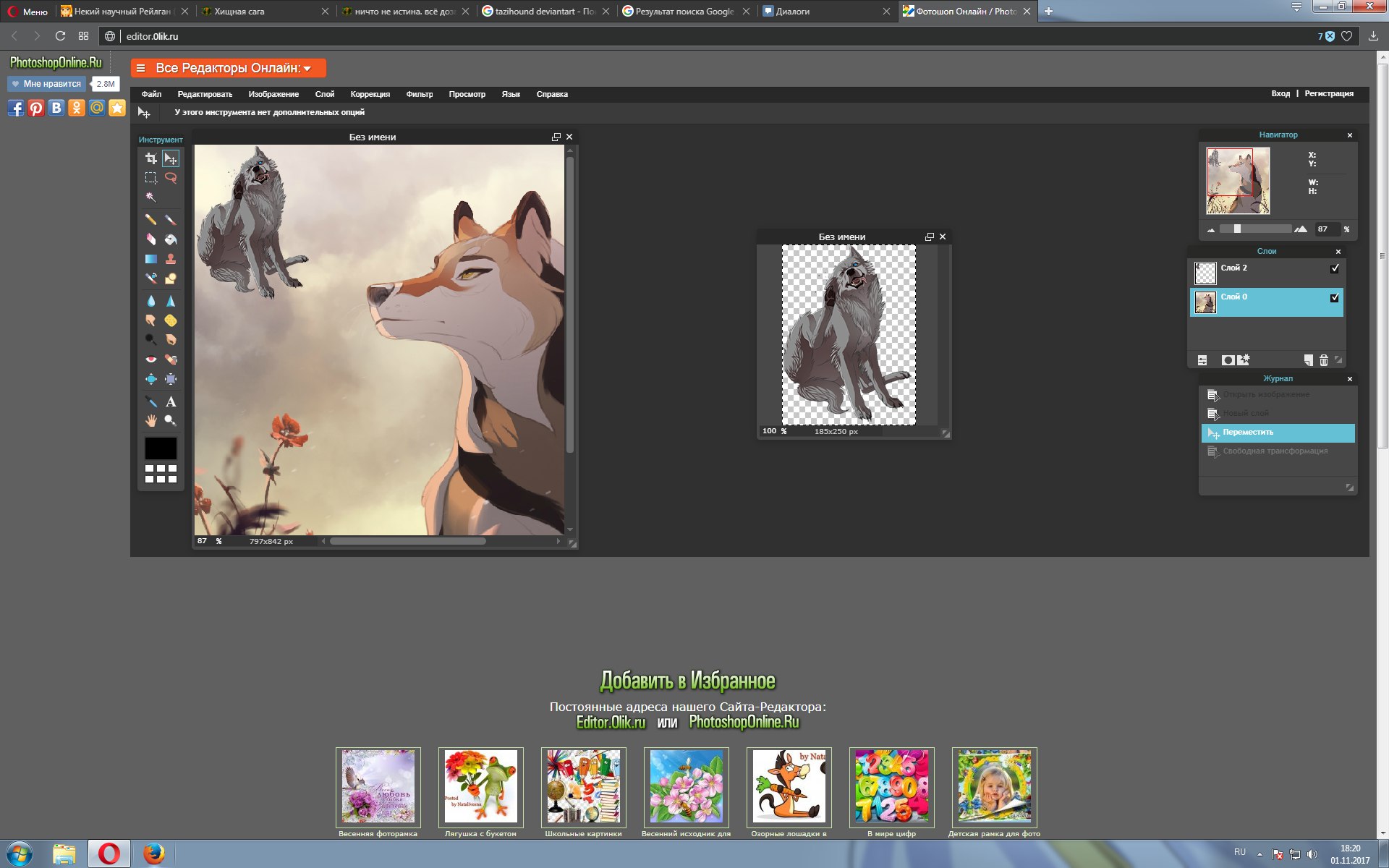Select the Clone Stamp tool
1389x868 pixels.
171,259
